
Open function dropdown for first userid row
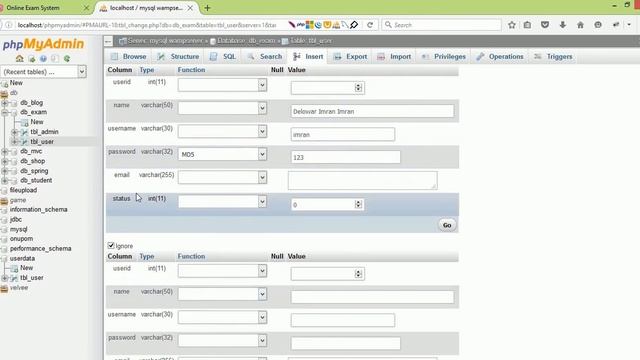click(222, 85)
